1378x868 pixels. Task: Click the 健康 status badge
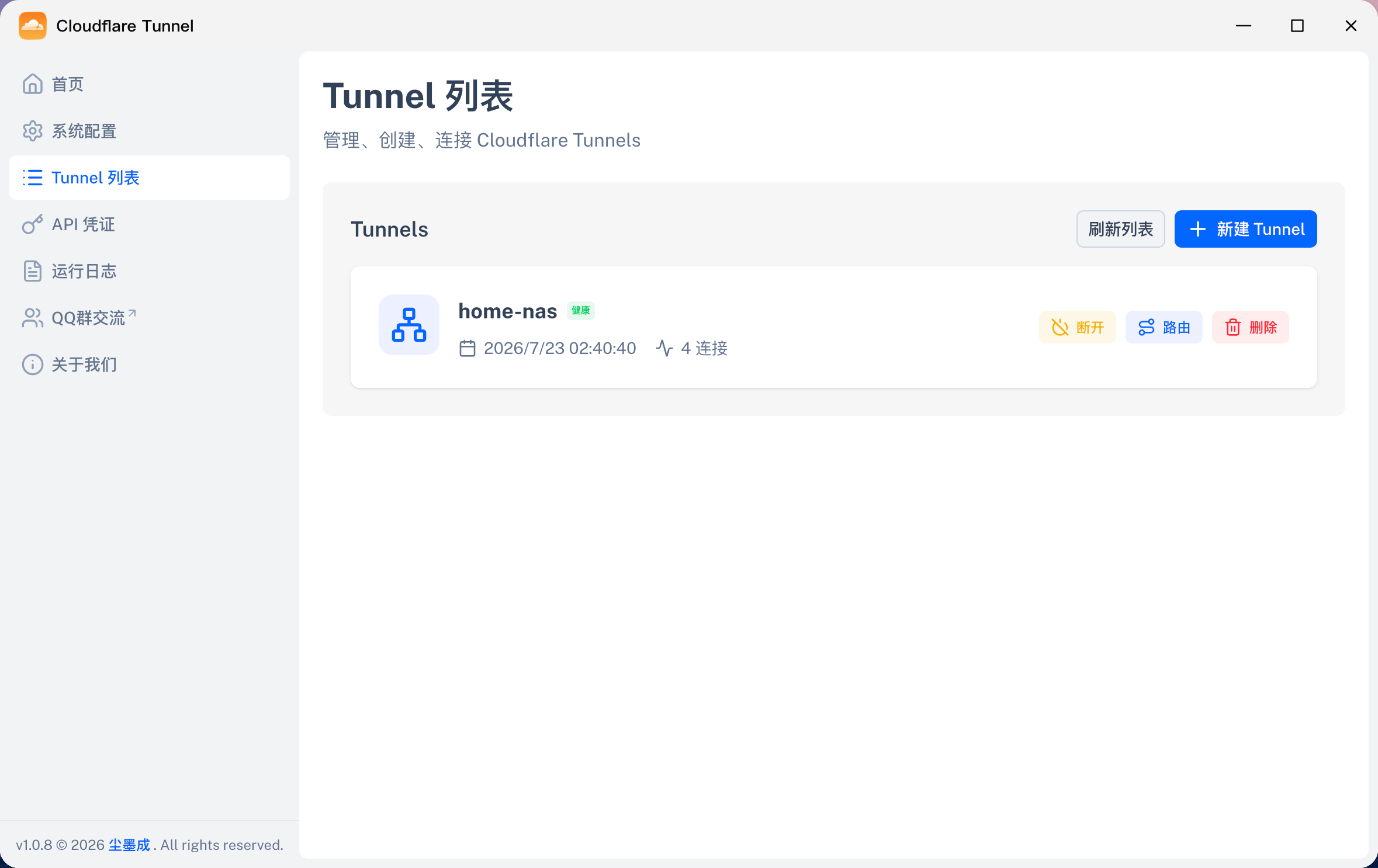[581, 311]
